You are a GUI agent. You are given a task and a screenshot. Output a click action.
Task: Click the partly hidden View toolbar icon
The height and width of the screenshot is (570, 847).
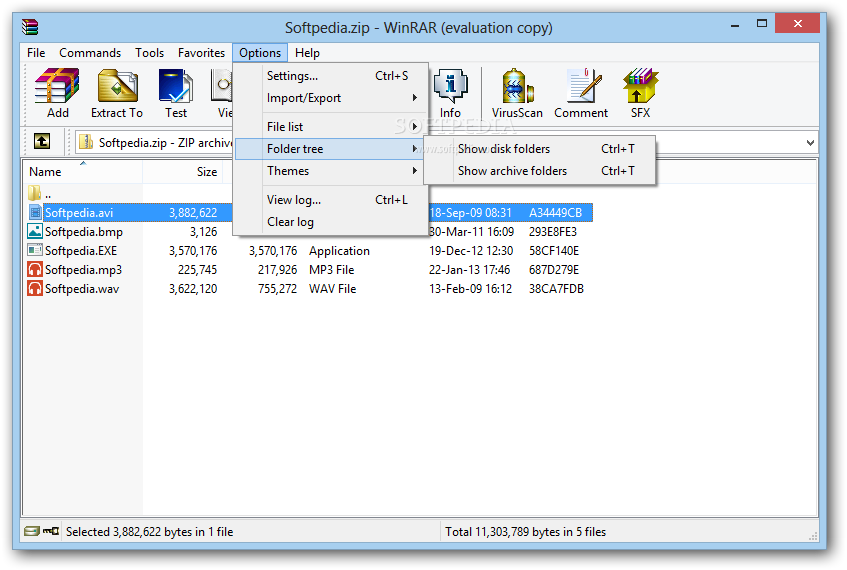pyautogui.click(x=222, y=85)
